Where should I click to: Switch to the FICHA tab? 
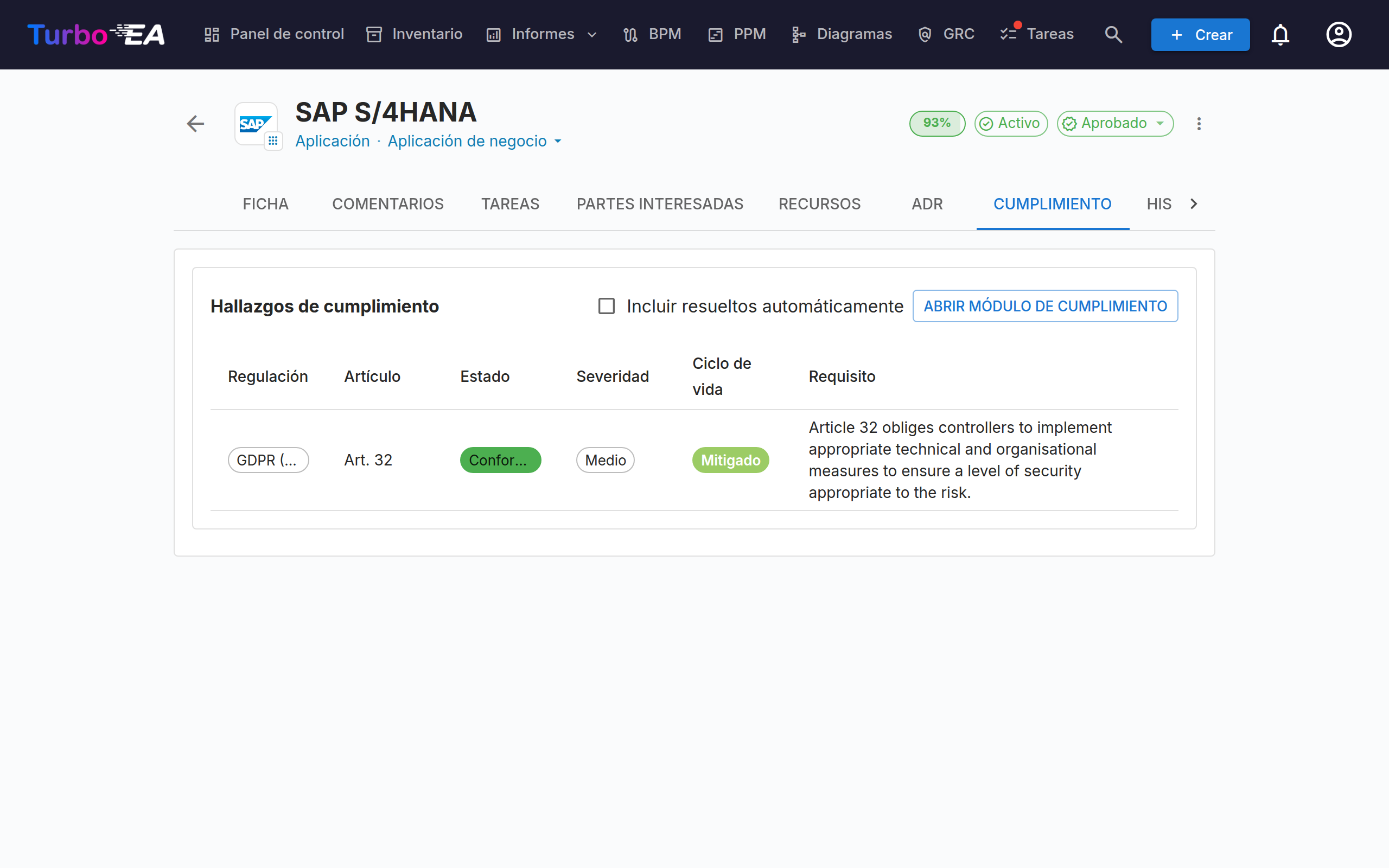265,204
